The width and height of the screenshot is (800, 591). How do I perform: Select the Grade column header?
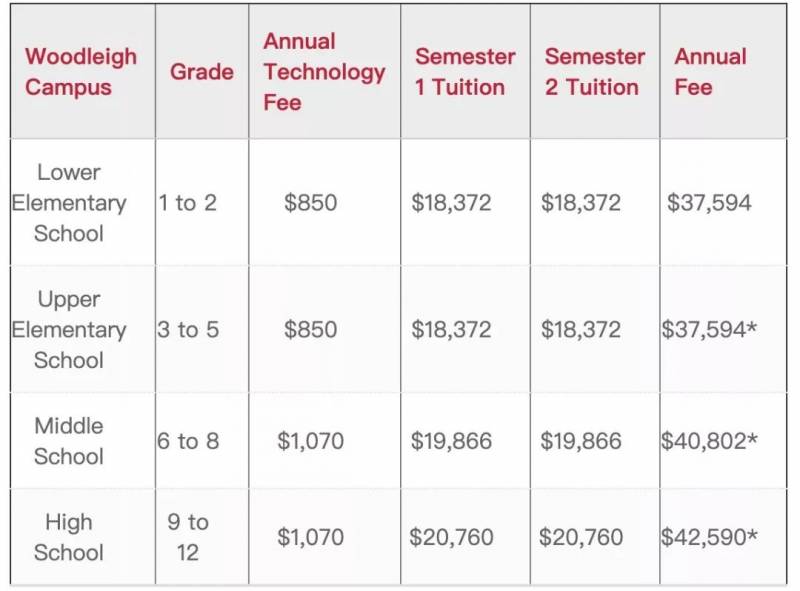pos(202,72)
